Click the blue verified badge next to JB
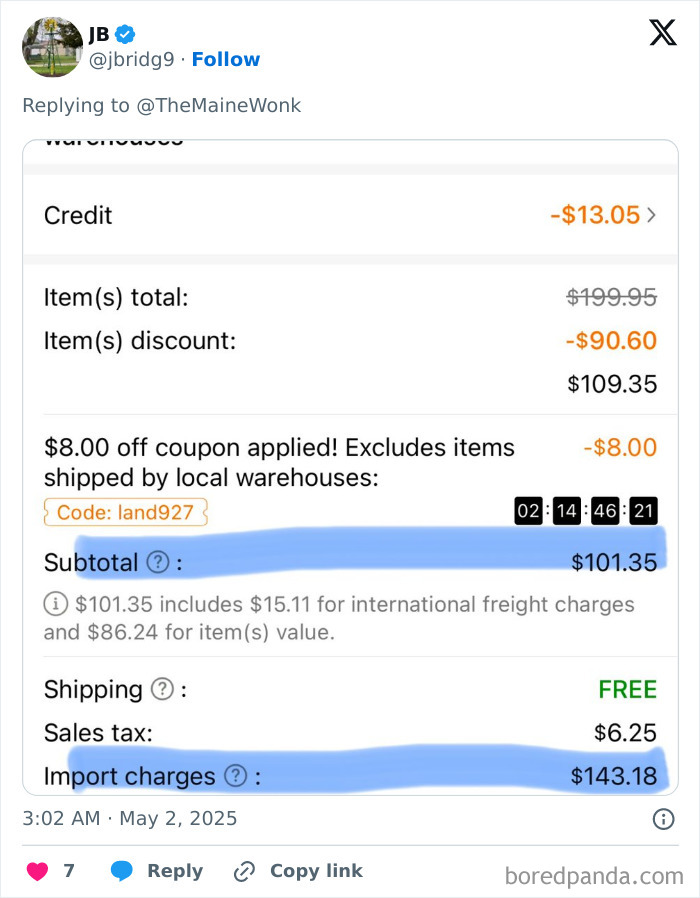Image resolution: width=700 pixels, height=898 pixels. tap(123, 33)
